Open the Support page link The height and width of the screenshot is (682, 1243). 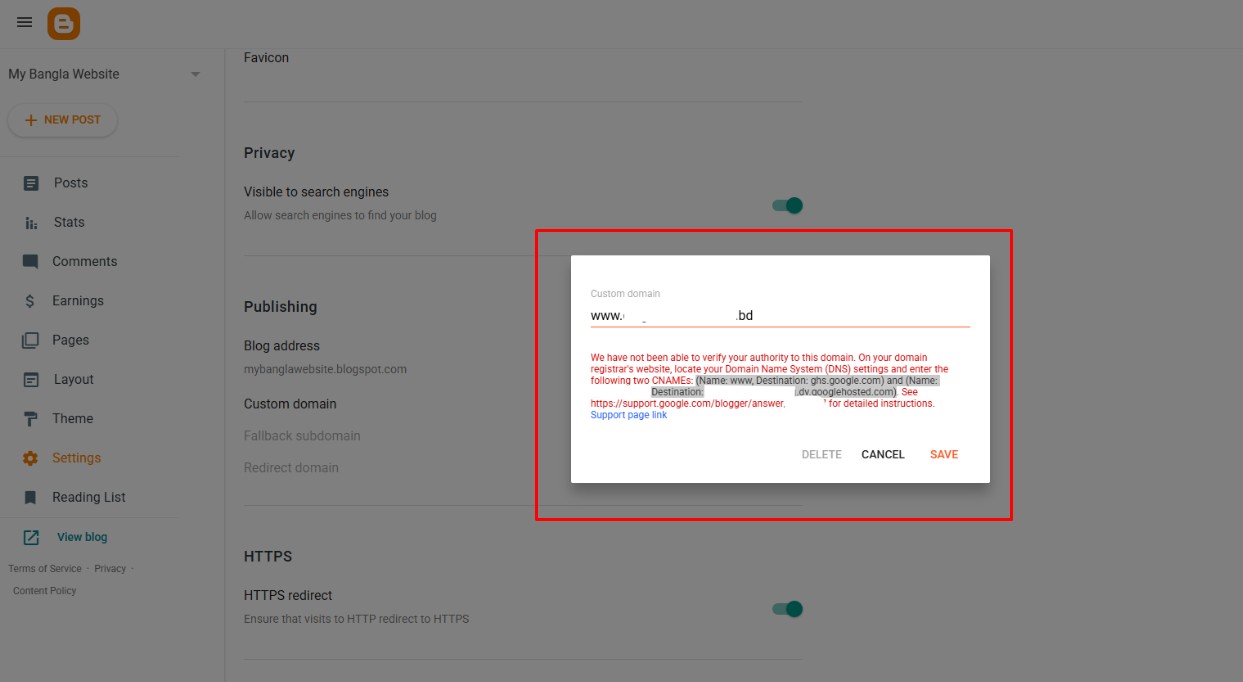pyautogui.click(x=629, y=415)
